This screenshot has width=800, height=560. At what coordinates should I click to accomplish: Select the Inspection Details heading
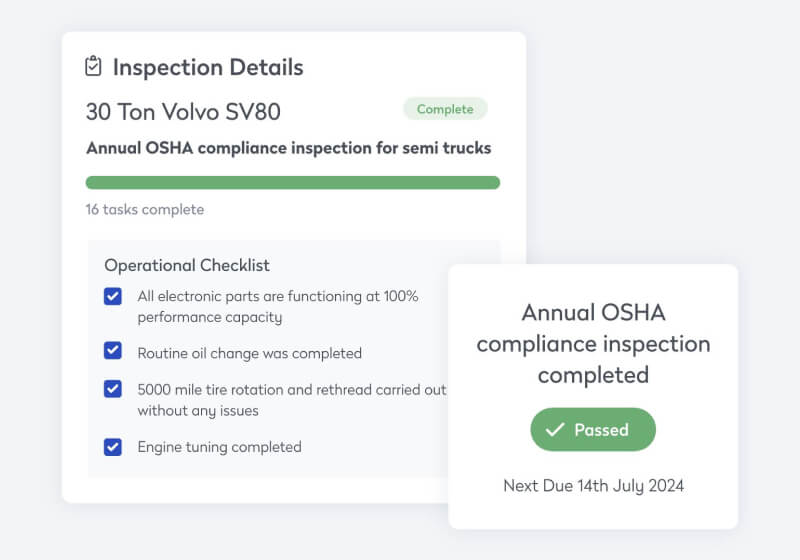208,68
